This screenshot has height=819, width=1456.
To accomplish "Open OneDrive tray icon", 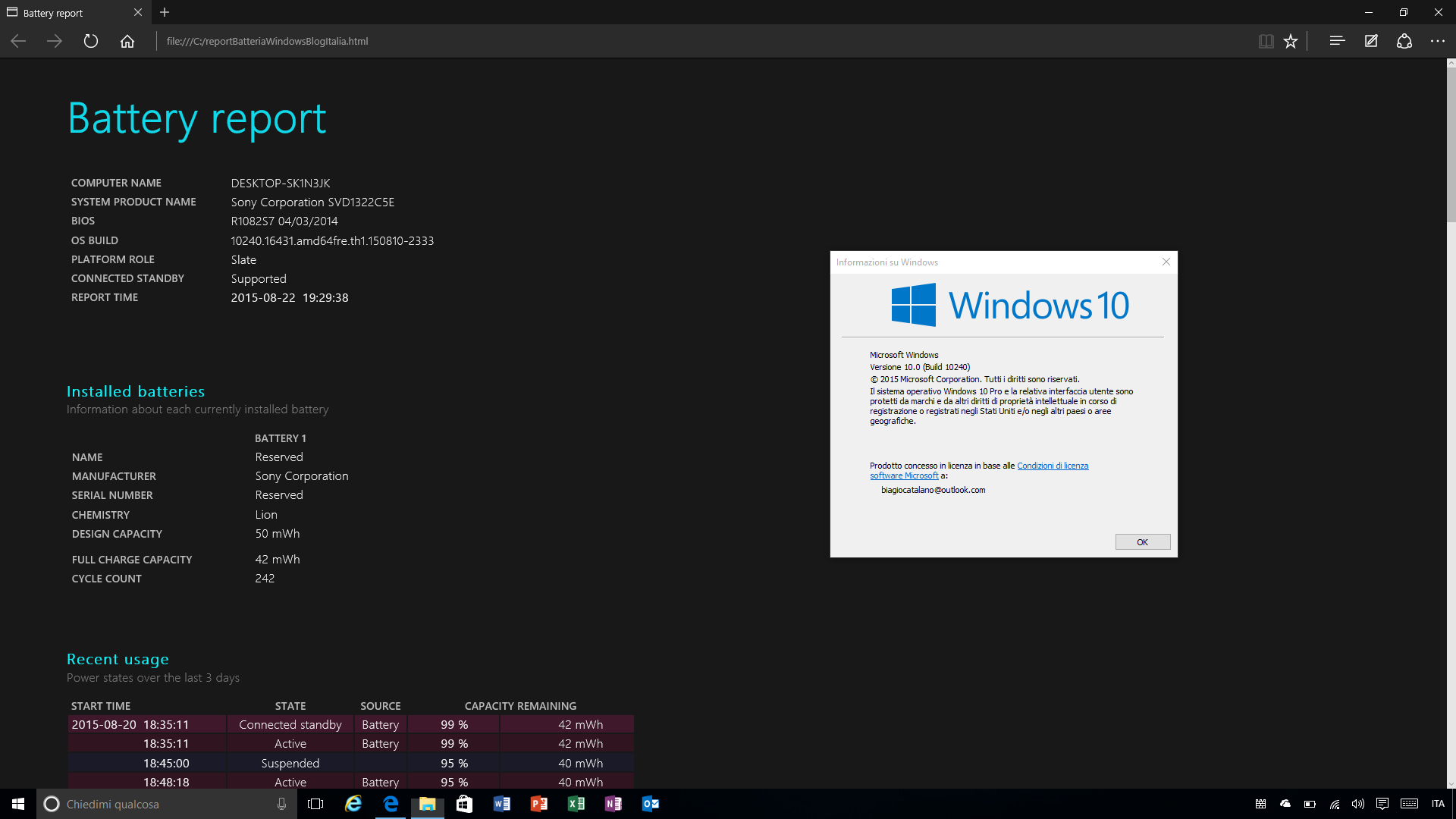I will [1285, 804].
